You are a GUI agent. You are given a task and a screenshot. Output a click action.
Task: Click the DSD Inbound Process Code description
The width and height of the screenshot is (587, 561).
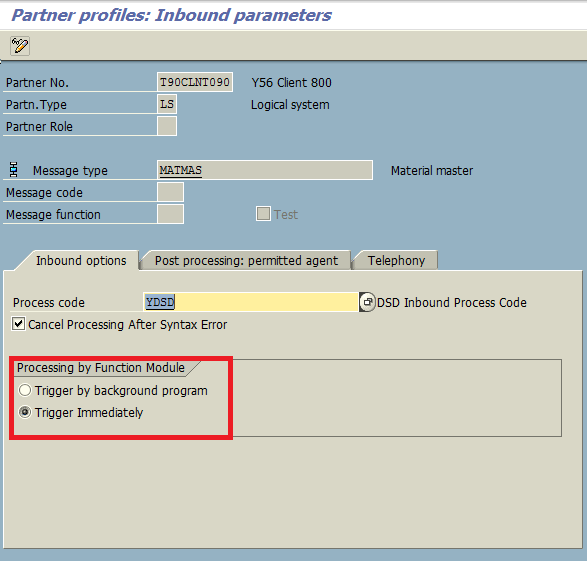(x=451, y=302)
